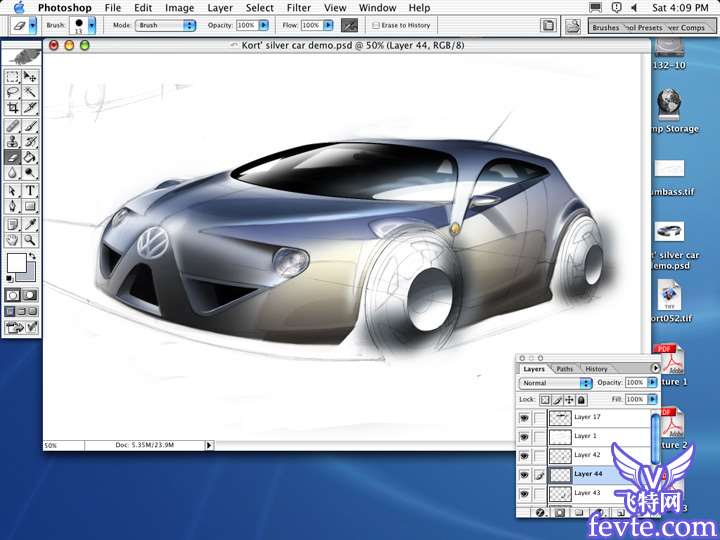Open the eraser Mode dropdown
720x540 pixels.
click(x=165, y=25)
